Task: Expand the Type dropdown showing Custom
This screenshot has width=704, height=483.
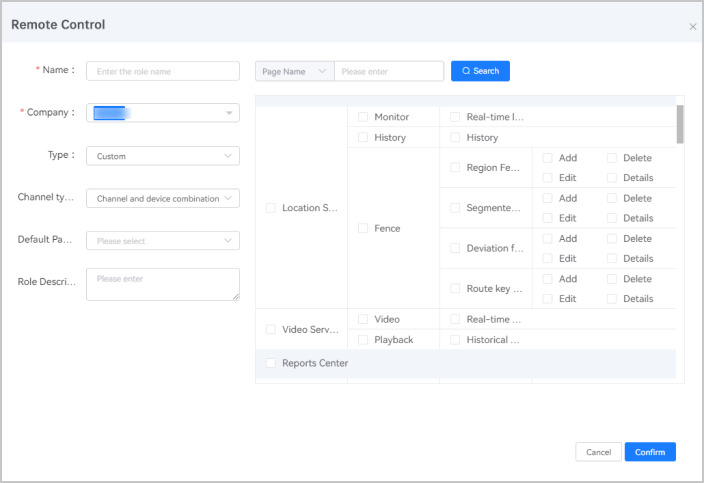Action: [163, 156]
